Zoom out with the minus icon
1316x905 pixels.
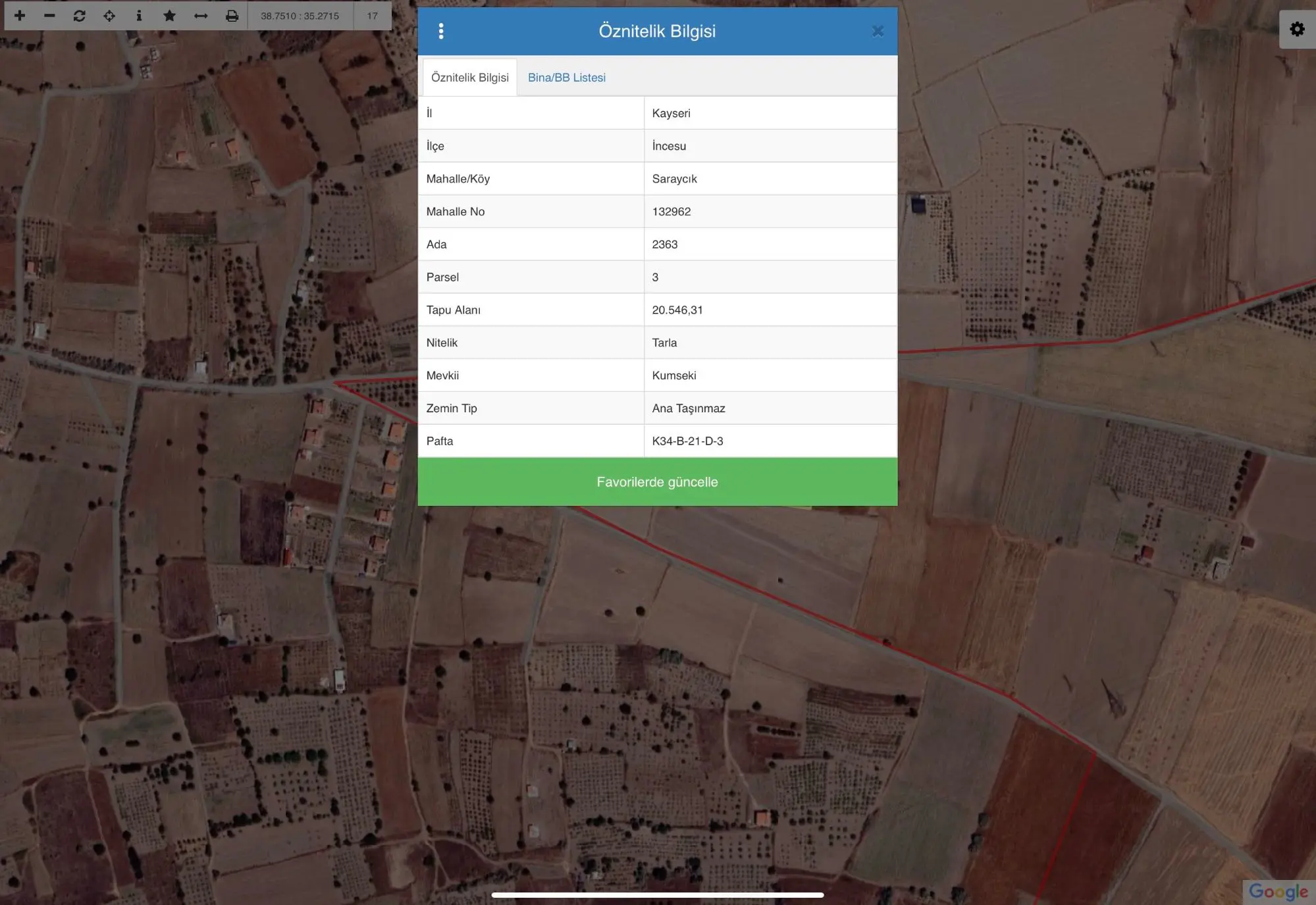[x=49, y=15]
